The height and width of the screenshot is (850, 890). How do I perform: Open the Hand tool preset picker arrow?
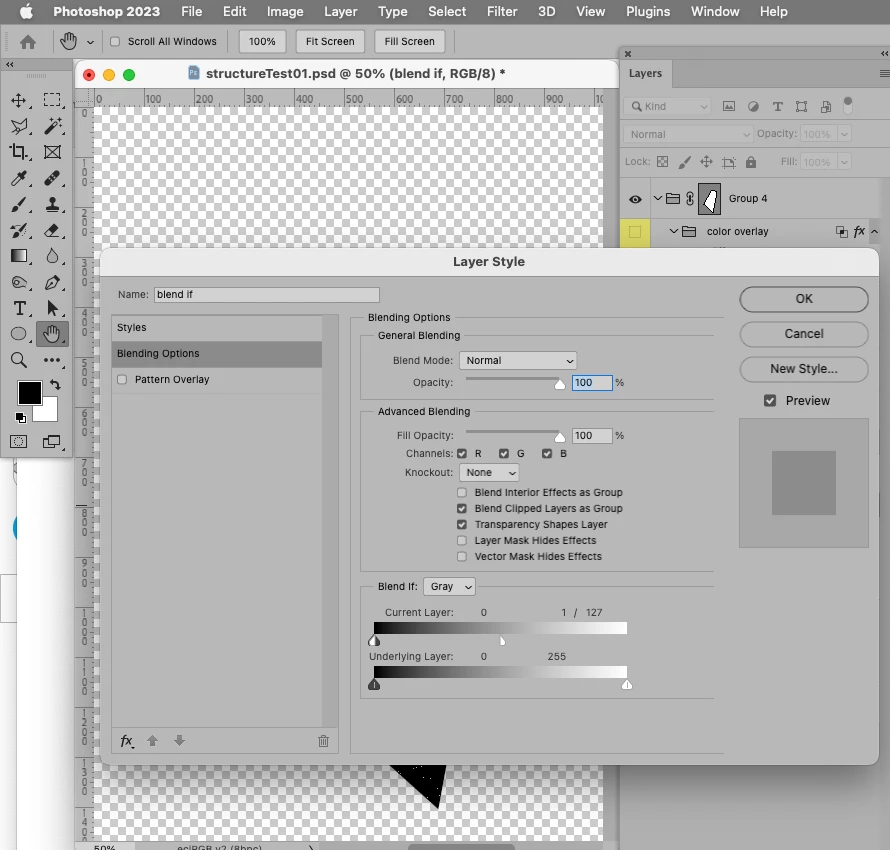(90, 42)
